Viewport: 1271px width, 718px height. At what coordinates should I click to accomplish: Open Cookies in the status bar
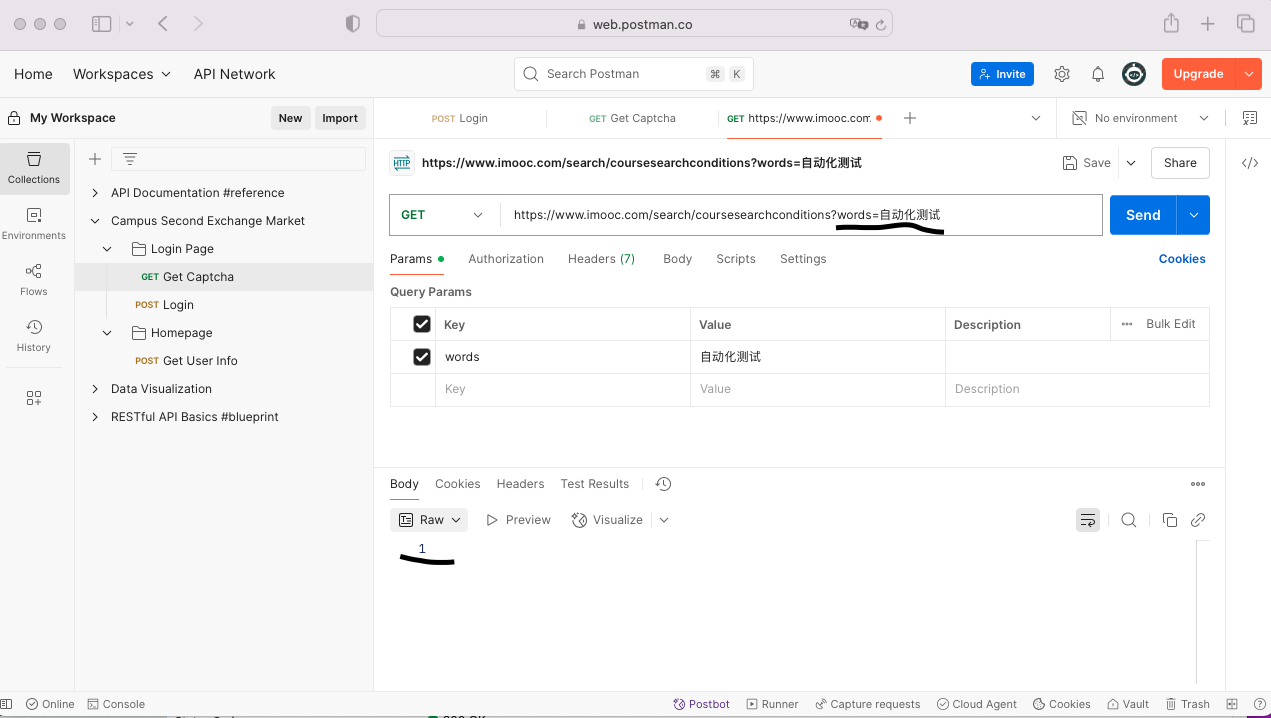click(1061, 704)
